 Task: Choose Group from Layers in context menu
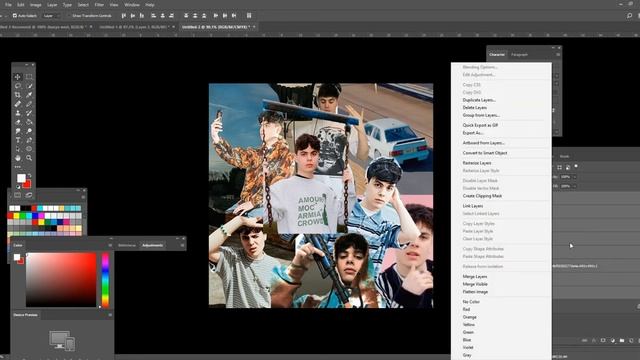(x=481, y=116)
